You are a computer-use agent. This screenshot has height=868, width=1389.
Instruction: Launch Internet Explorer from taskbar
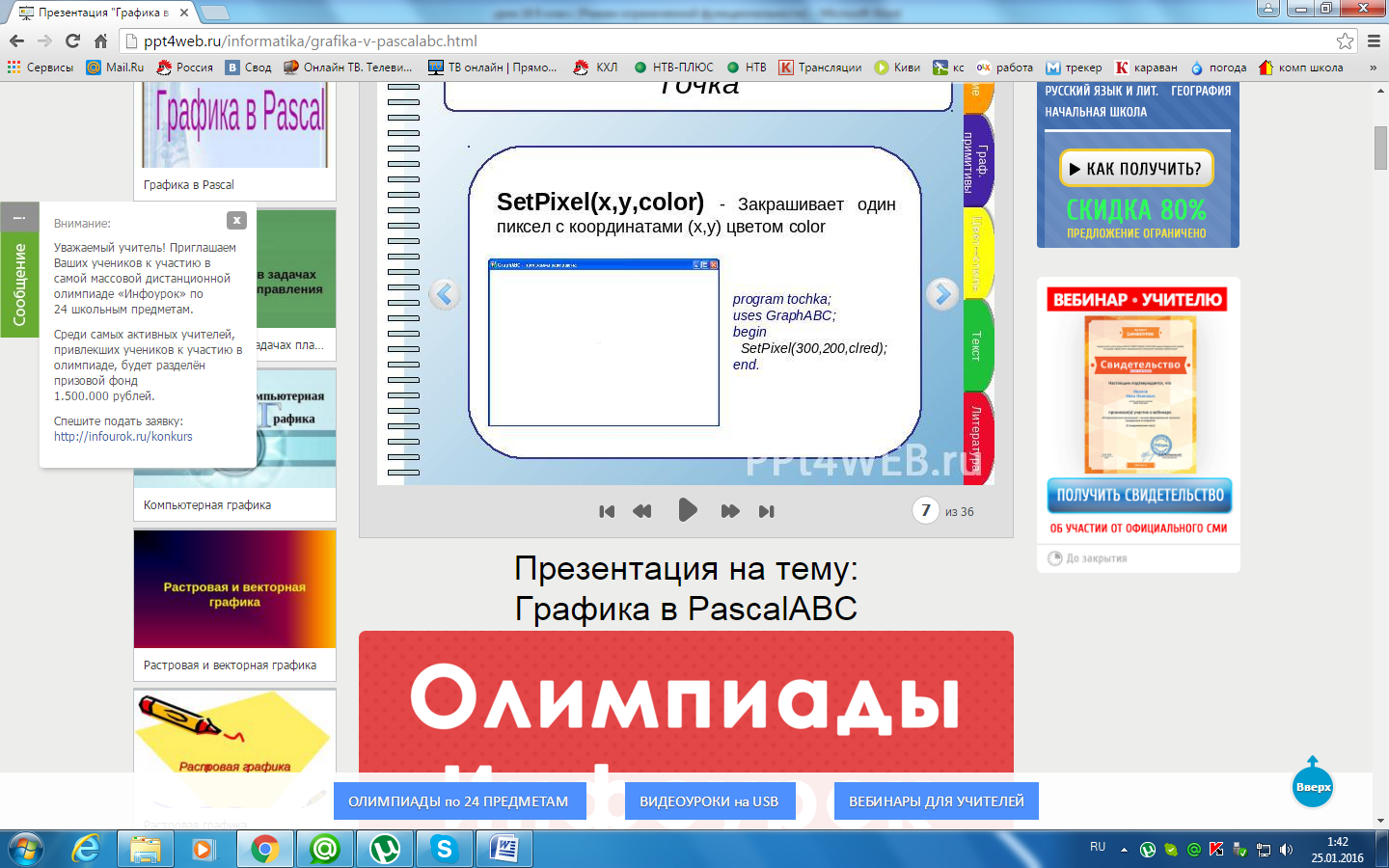(86, 849)
